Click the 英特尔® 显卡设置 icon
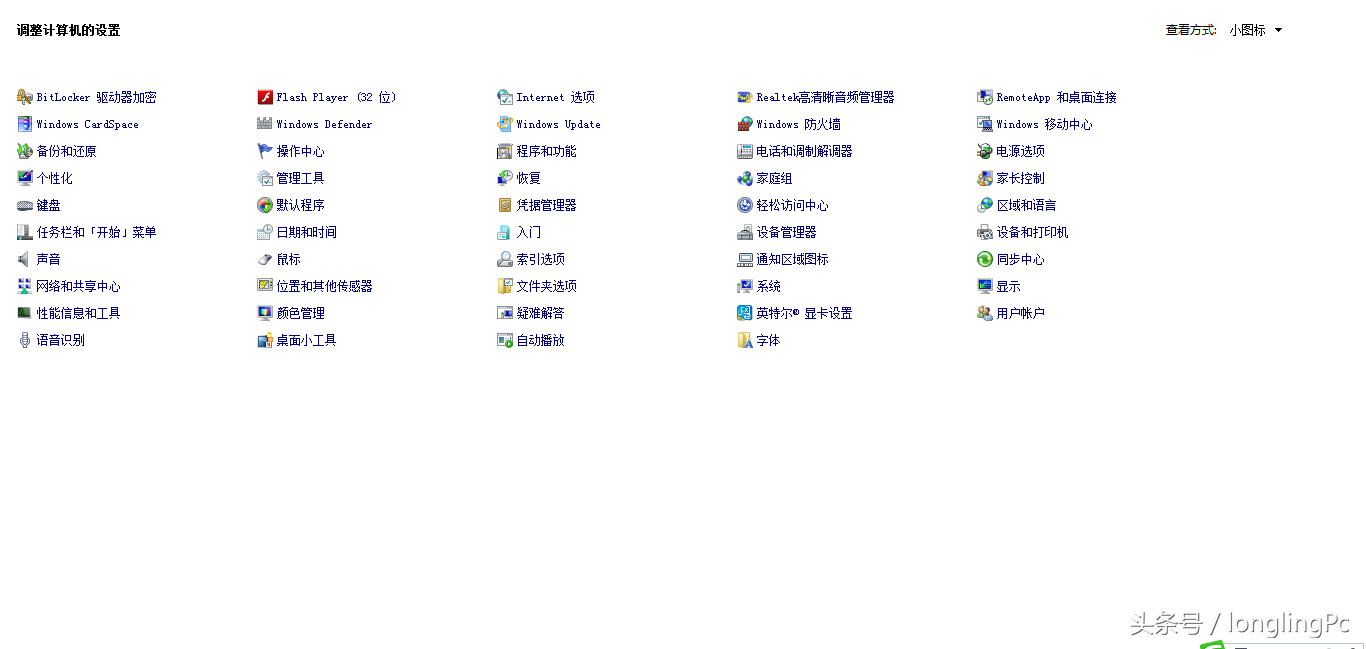 (x=745, y=313)
